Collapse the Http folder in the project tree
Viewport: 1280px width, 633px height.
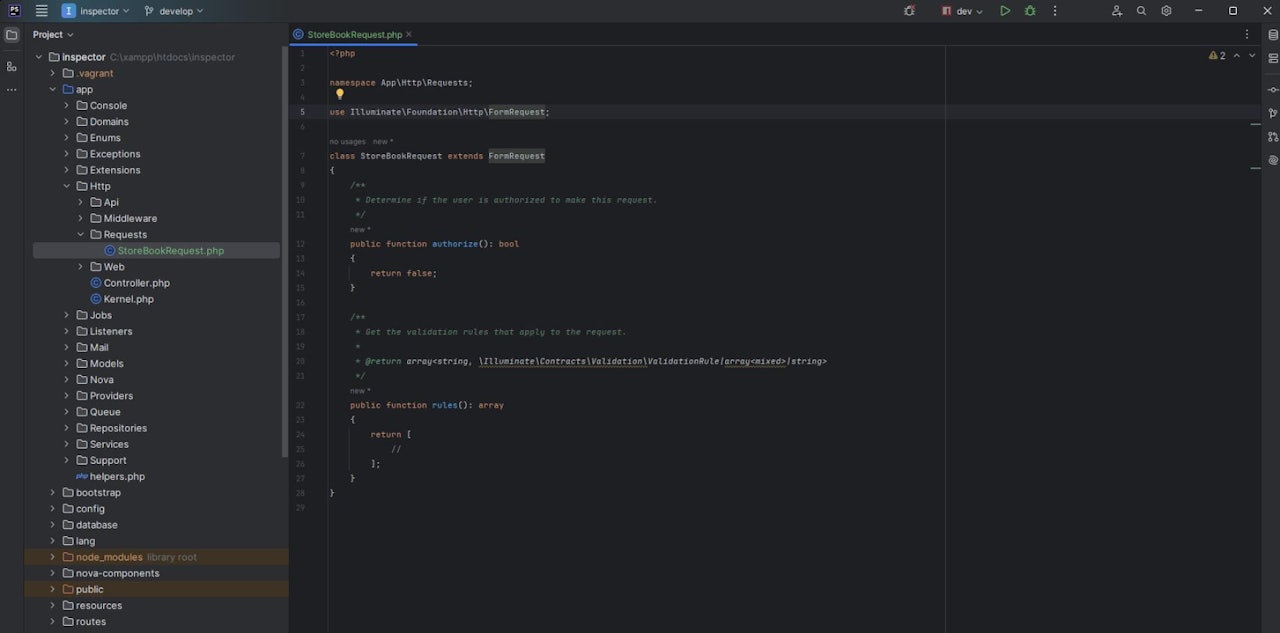(x=66, y=185)
